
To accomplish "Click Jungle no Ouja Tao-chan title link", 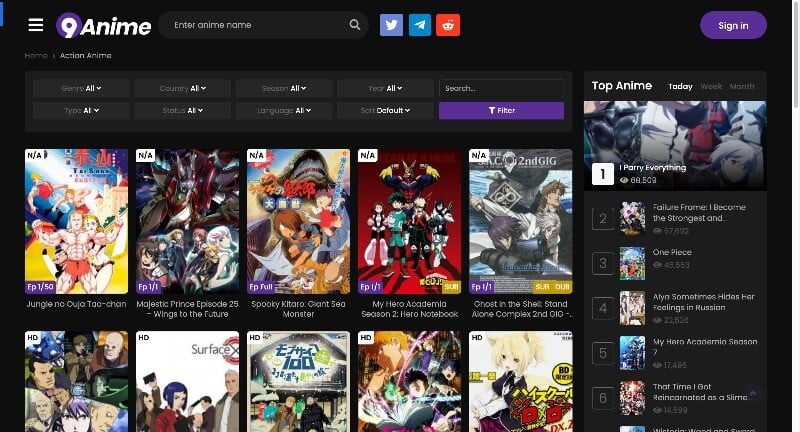I will point(77,304).
